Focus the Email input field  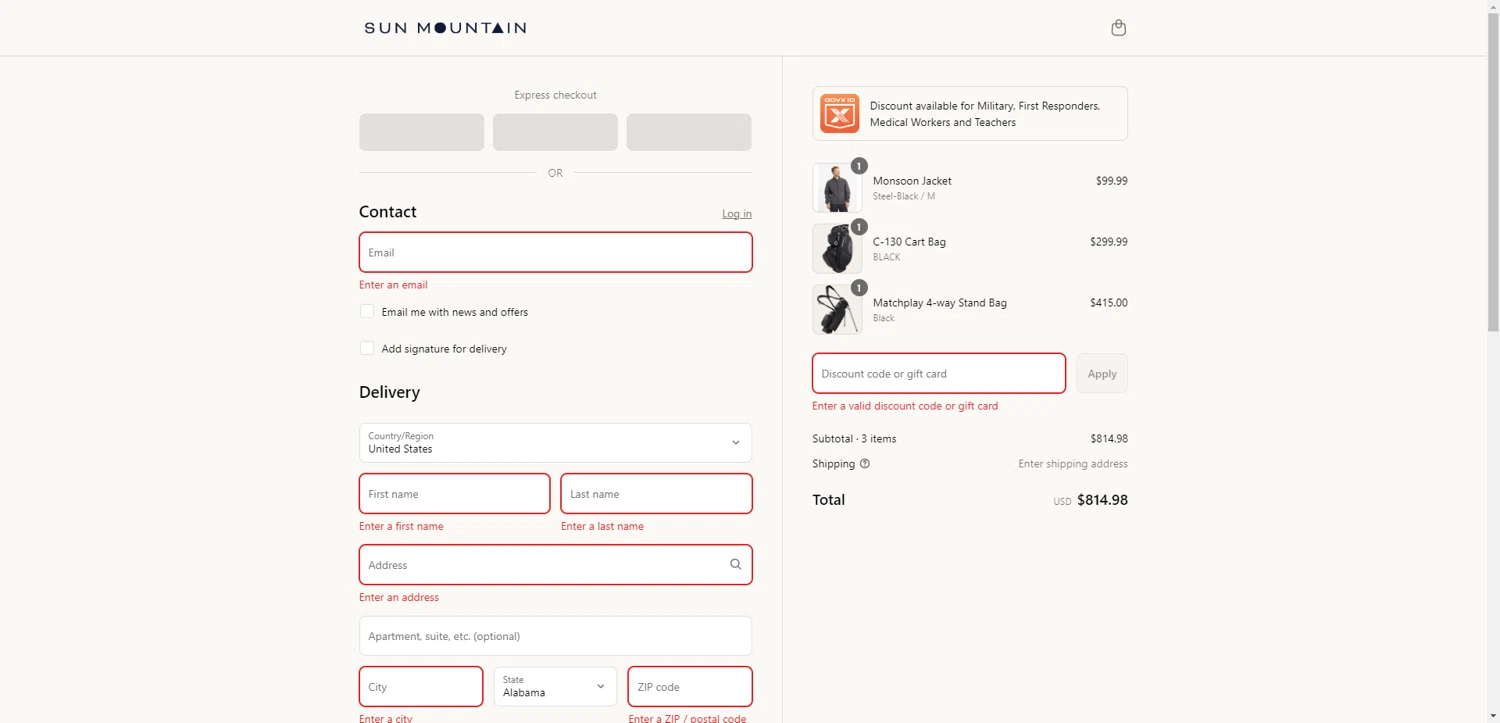point(555,252)
